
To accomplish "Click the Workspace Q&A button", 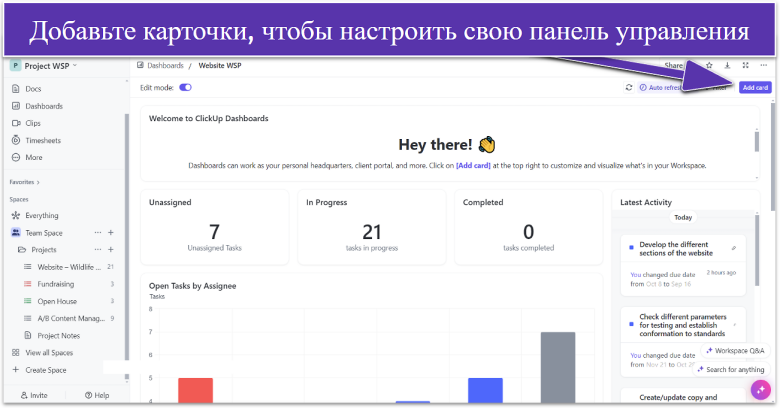I will point(735,351).
